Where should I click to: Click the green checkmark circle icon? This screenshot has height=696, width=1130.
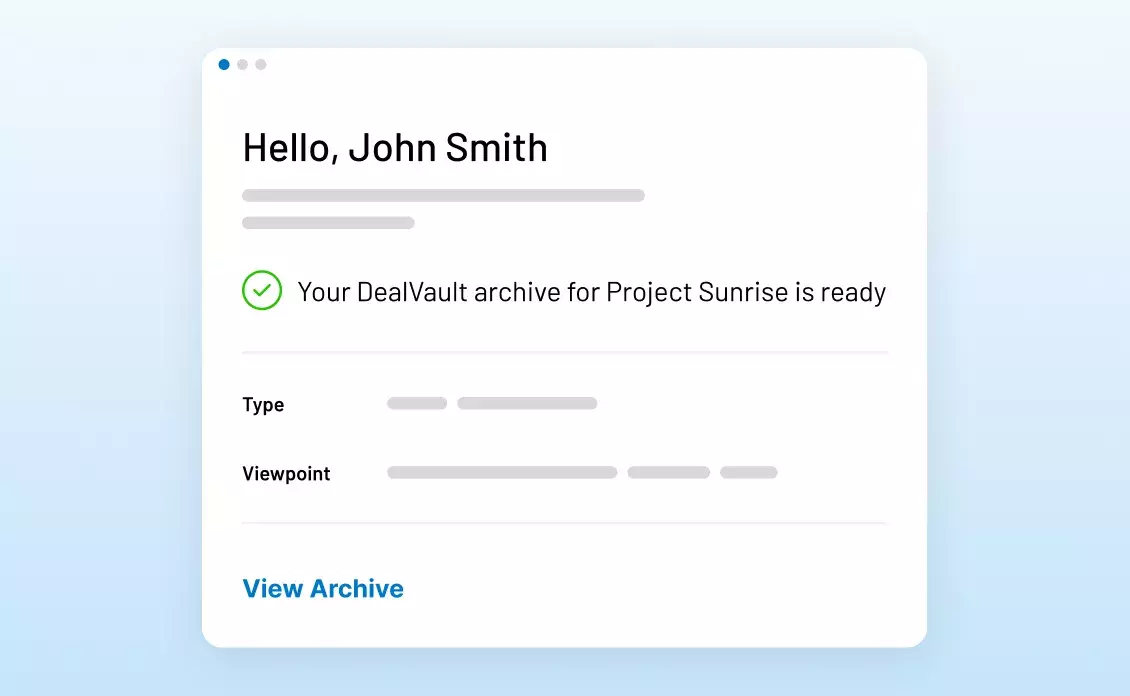point(262,290)
